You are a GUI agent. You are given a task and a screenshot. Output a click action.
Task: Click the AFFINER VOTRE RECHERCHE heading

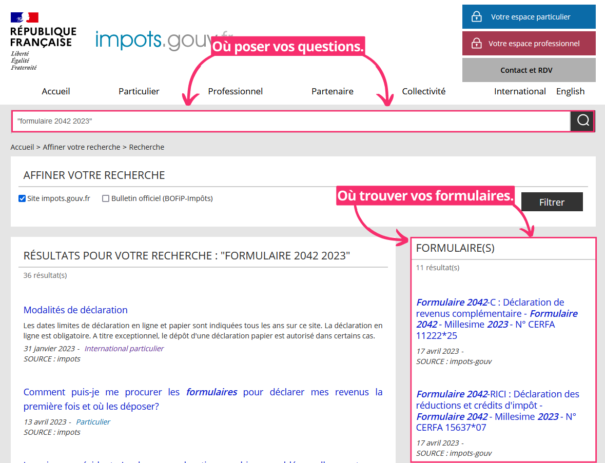pos(94,175)
